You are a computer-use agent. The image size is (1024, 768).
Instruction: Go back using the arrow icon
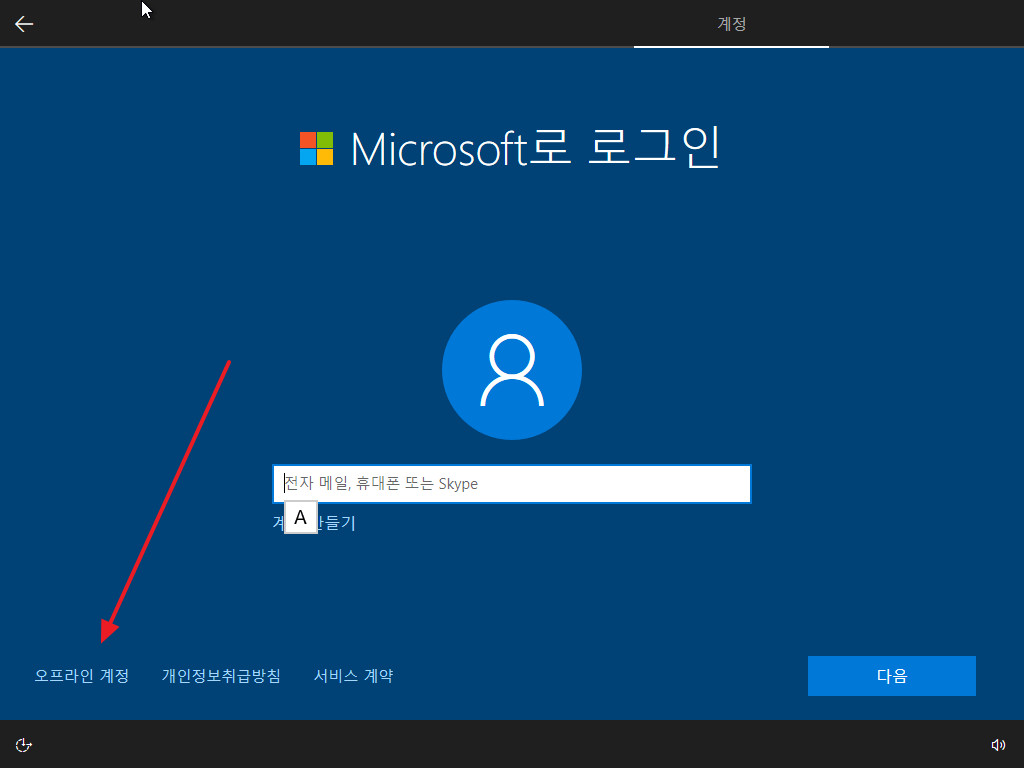click(x=24, y=24)
